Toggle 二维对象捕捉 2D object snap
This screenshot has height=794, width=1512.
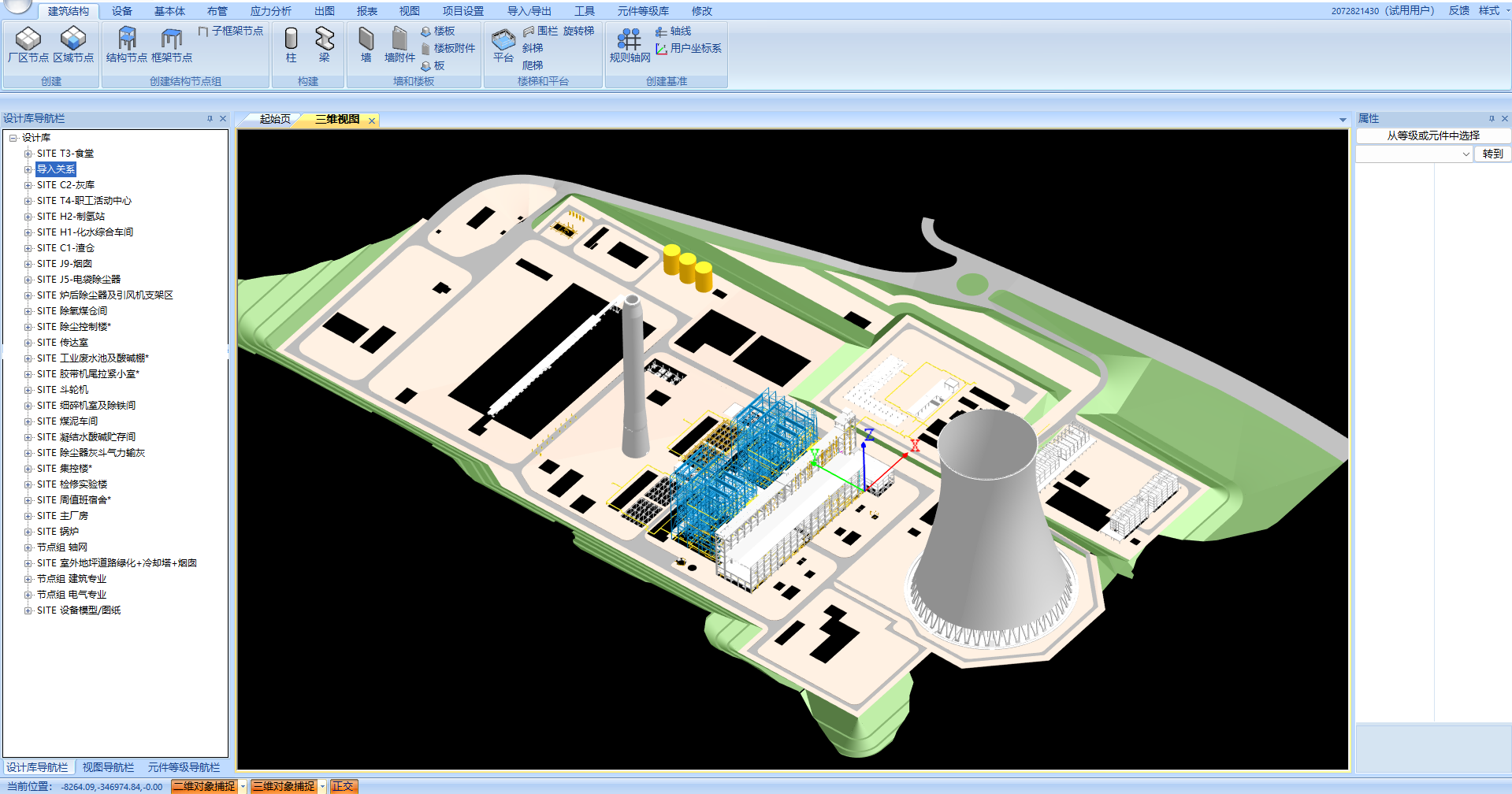(x=204, y=786)
